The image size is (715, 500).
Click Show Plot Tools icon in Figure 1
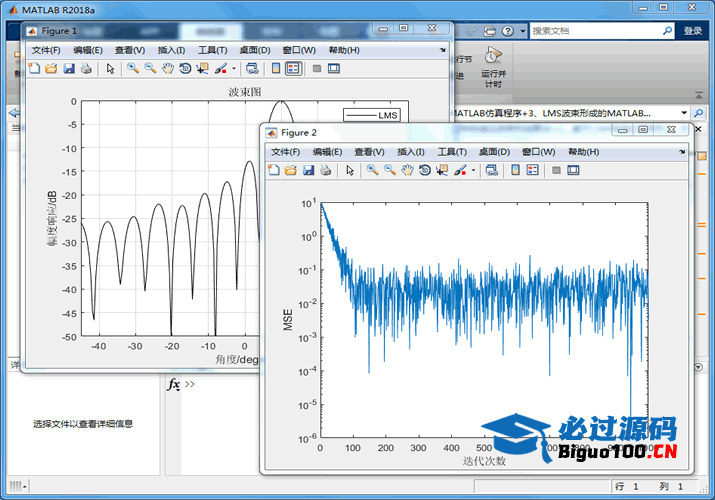point(334,68)
